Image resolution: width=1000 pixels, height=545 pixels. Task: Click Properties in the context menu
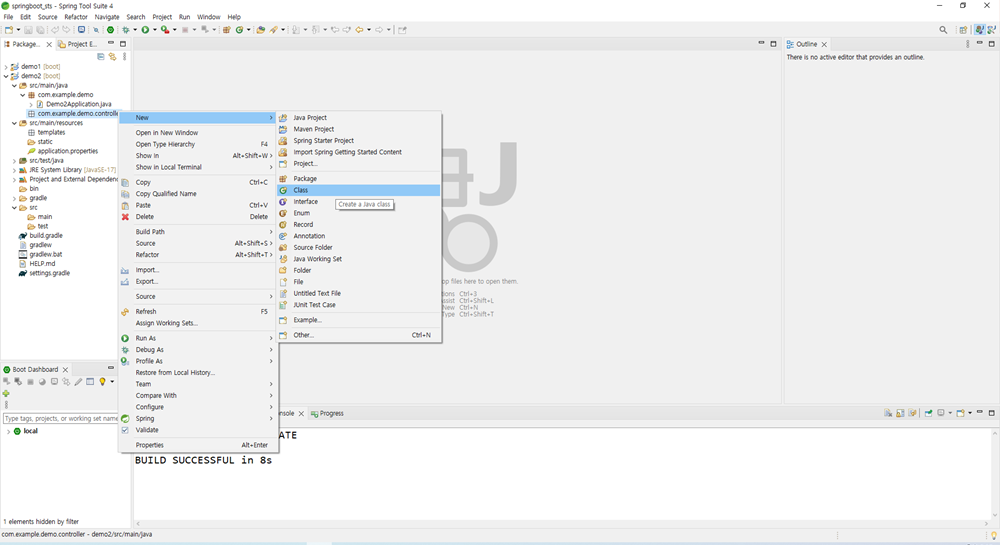[197, 445]
